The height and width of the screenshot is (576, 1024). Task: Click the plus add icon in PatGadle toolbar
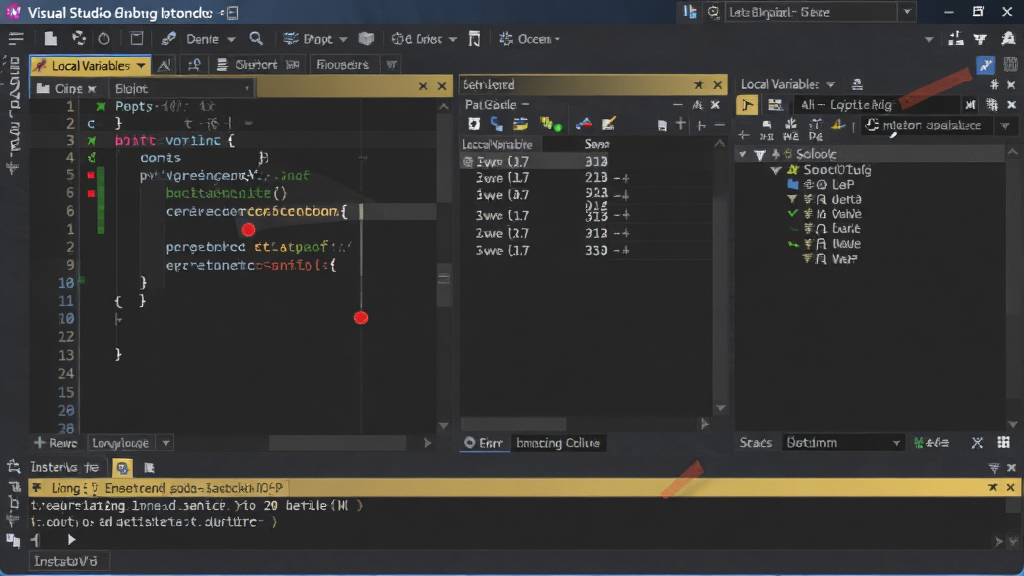[x=681, y=124]
